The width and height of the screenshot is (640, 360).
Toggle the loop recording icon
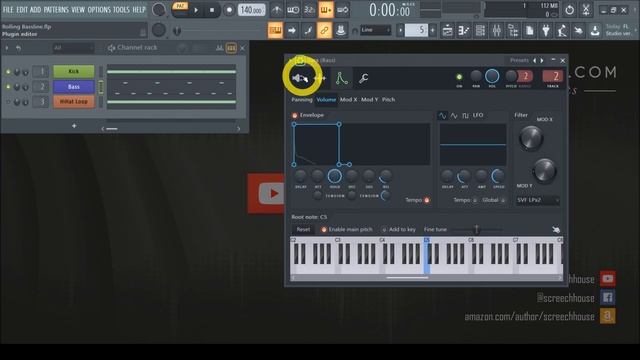(x=343, y=10)
